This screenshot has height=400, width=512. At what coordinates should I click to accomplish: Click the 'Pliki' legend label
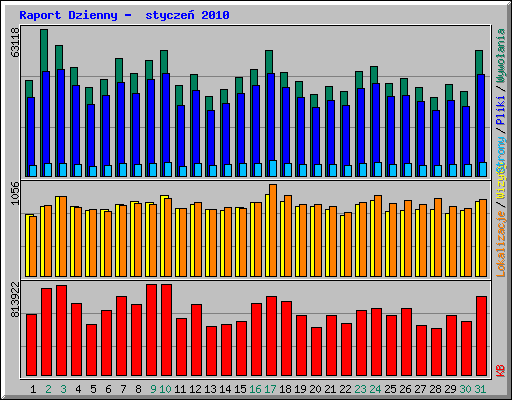pyautogui.click(x=501, y=110)
